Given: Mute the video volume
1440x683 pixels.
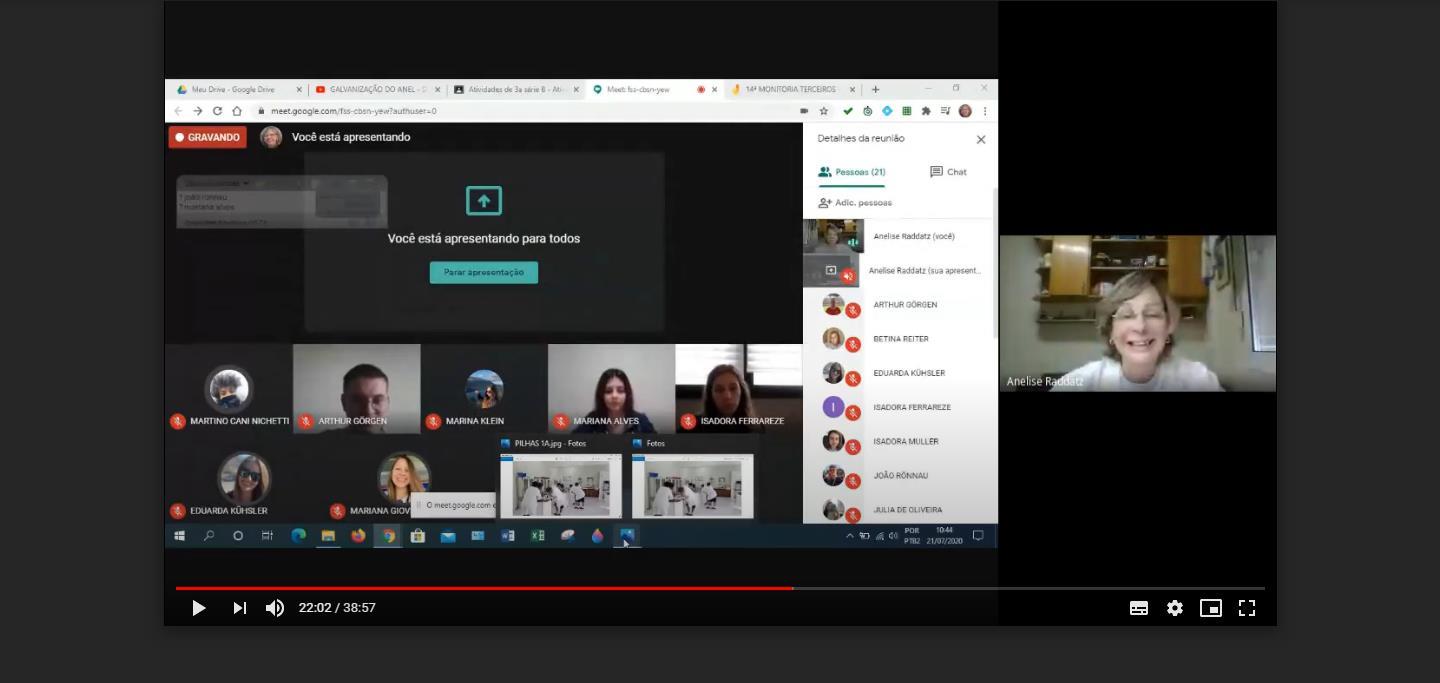Looking at the screenshot, I should point(274,608).
